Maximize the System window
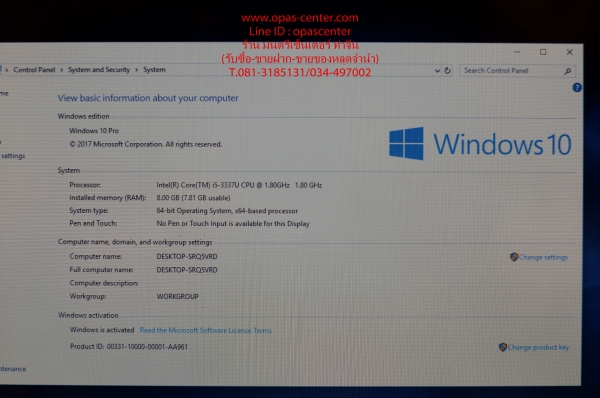 point(543,52)
